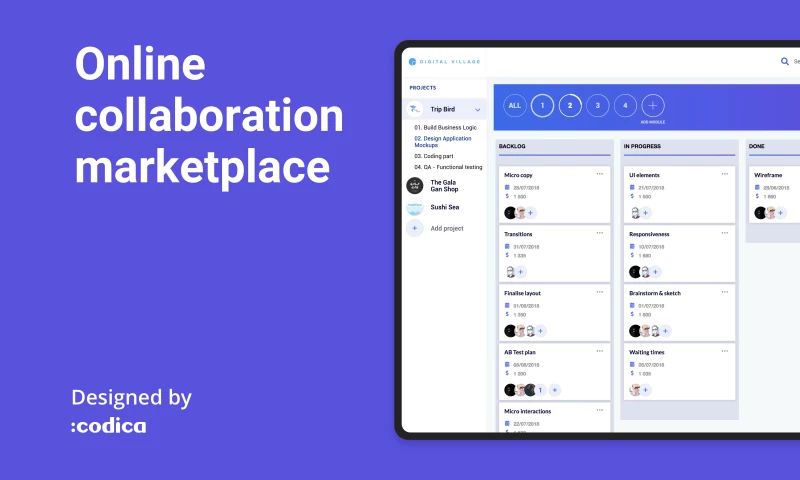Open the Wireframe card title
Image resolution: width=800 pixels, height=480 pixels.
tap(768, 175)
